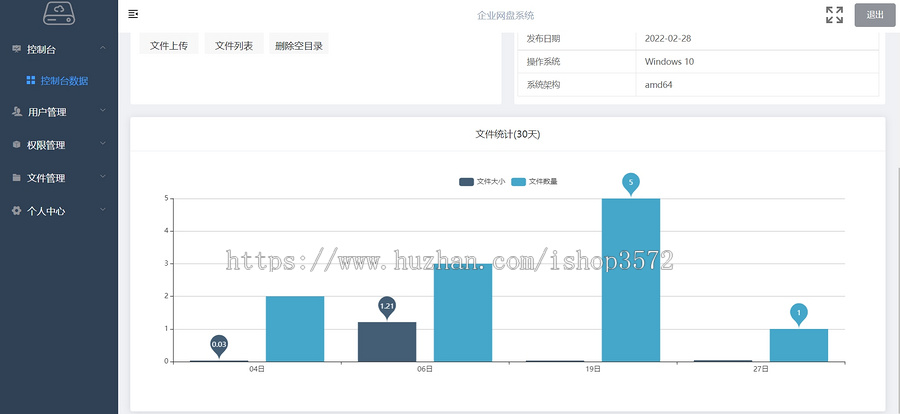Click the cloud drive logo icon

59,13
